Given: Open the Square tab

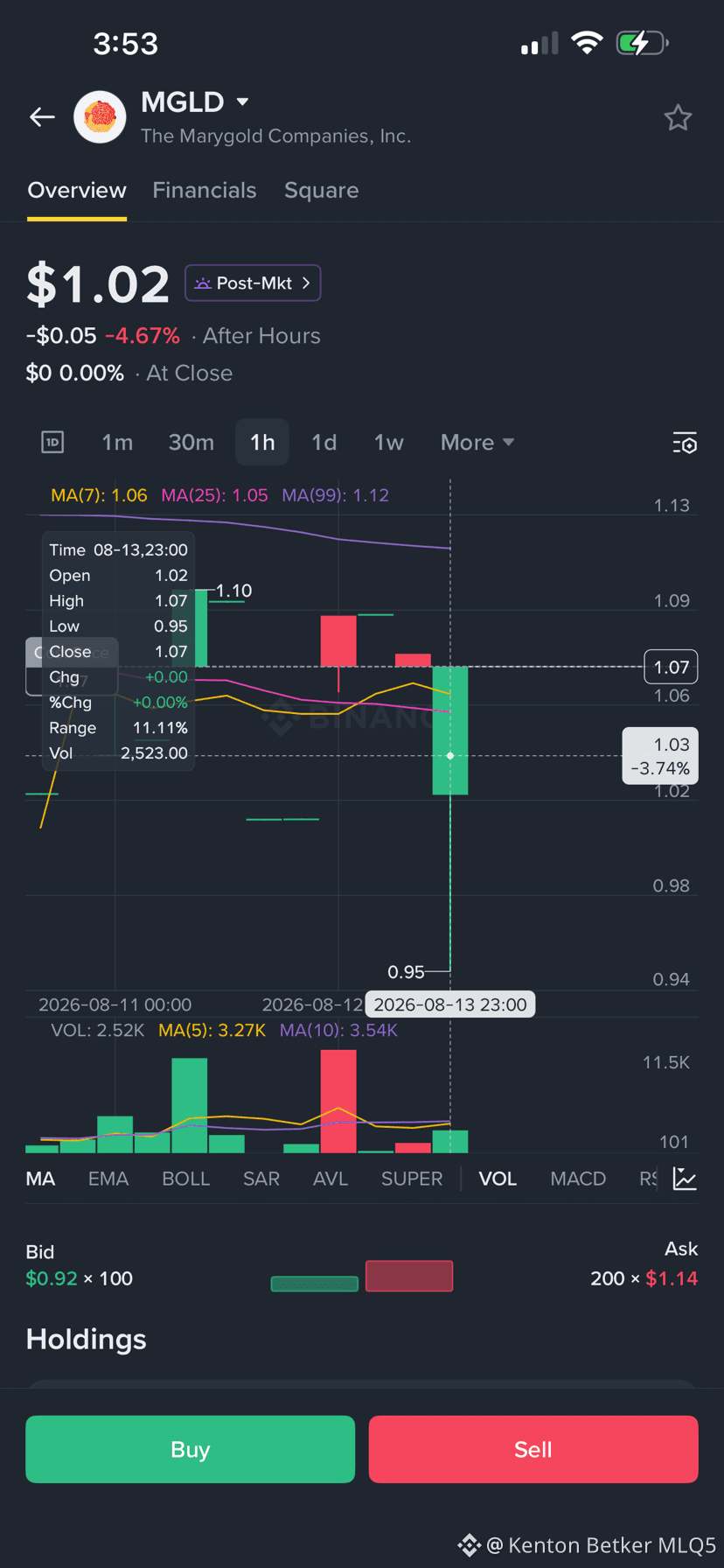Looking at the screenshot, I should pyautogui.click(x=322, y=190).
